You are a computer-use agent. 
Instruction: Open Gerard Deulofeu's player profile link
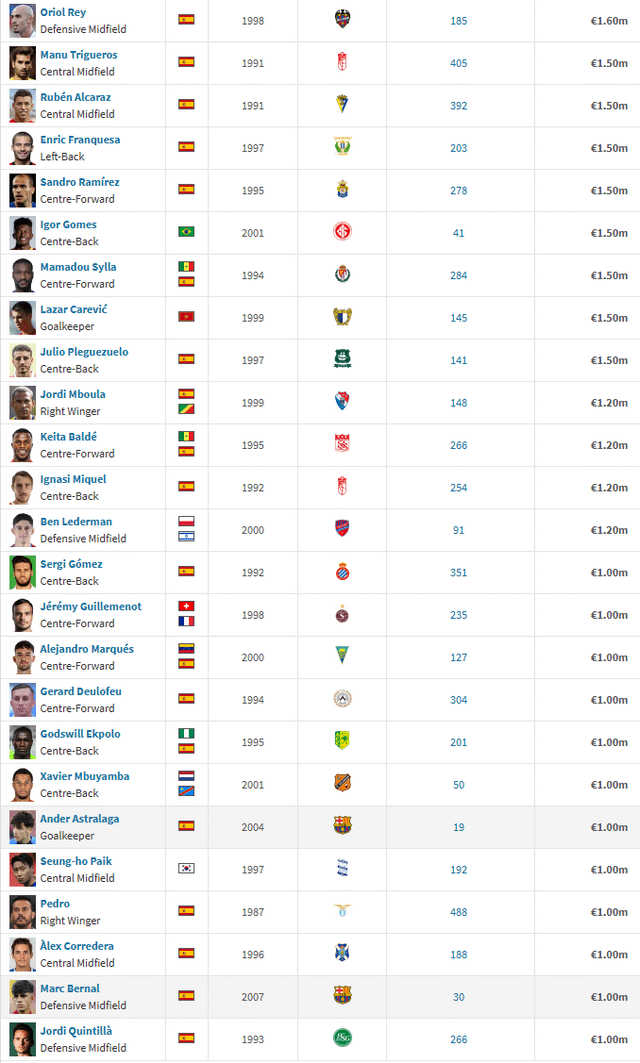point(81,691)
